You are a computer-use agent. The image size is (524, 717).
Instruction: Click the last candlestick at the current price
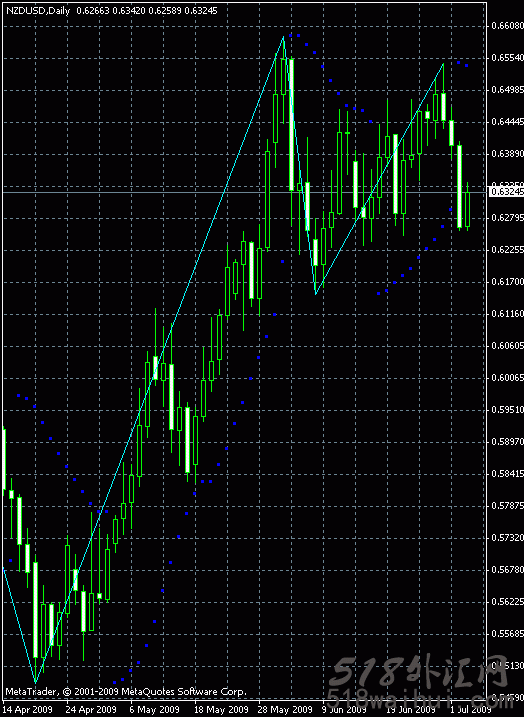pyautogui.click(x=467, y=209)
